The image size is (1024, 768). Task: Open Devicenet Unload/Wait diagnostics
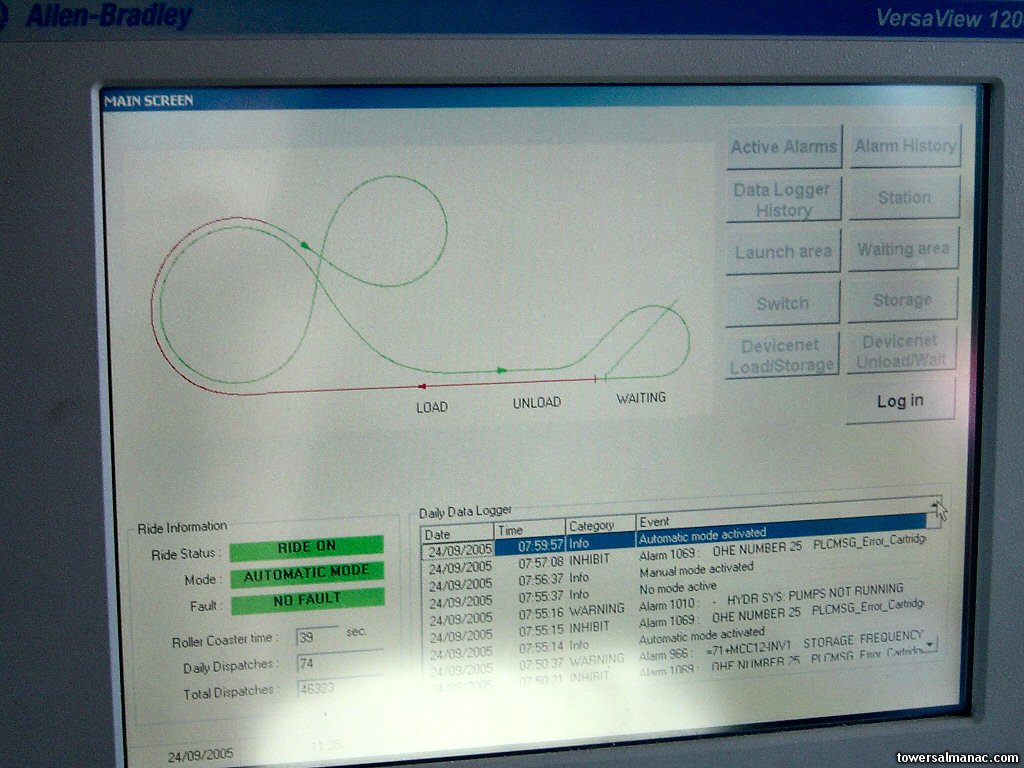903,351
